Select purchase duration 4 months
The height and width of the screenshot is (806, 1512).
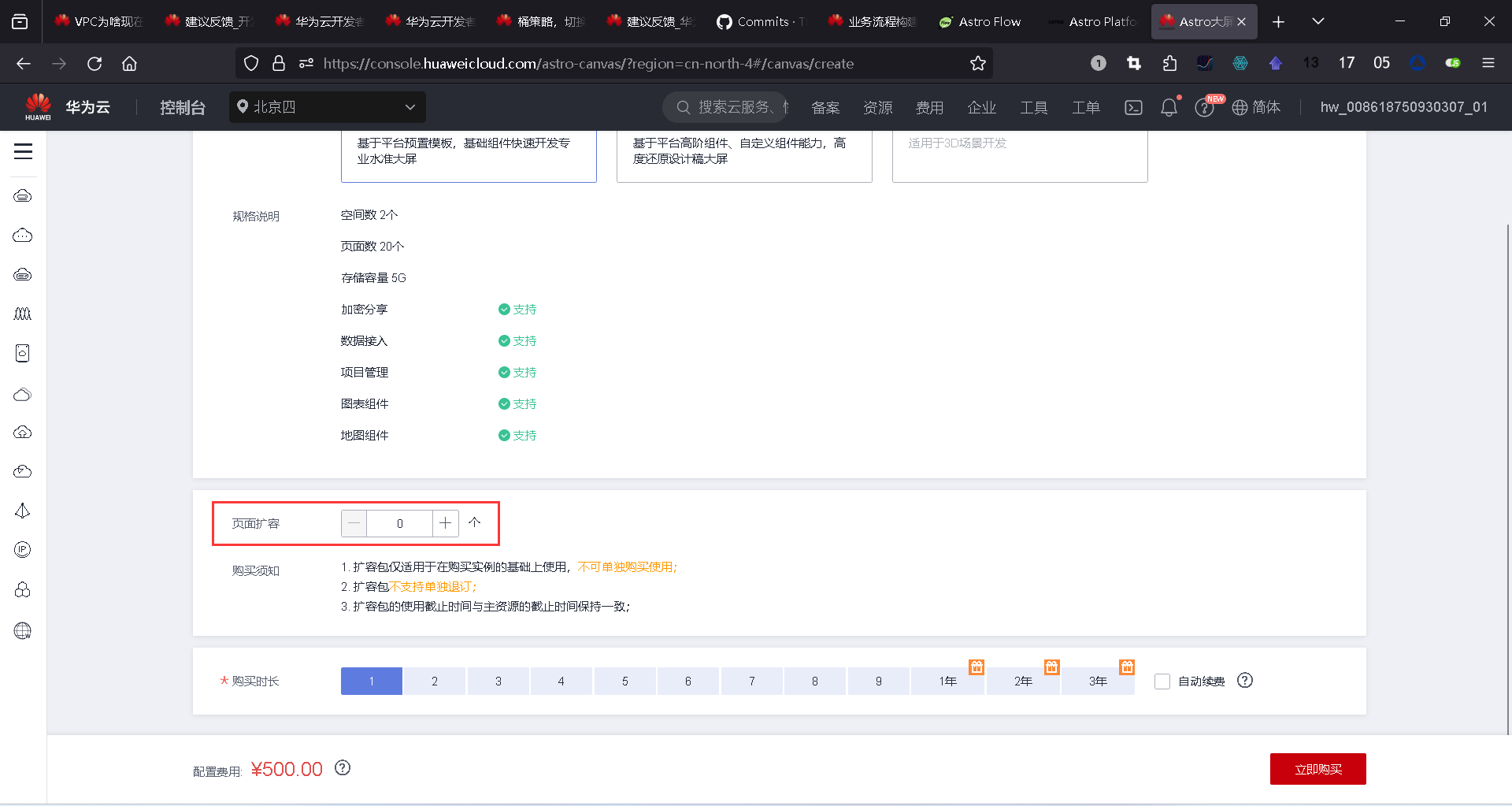(x=561, y=681)
